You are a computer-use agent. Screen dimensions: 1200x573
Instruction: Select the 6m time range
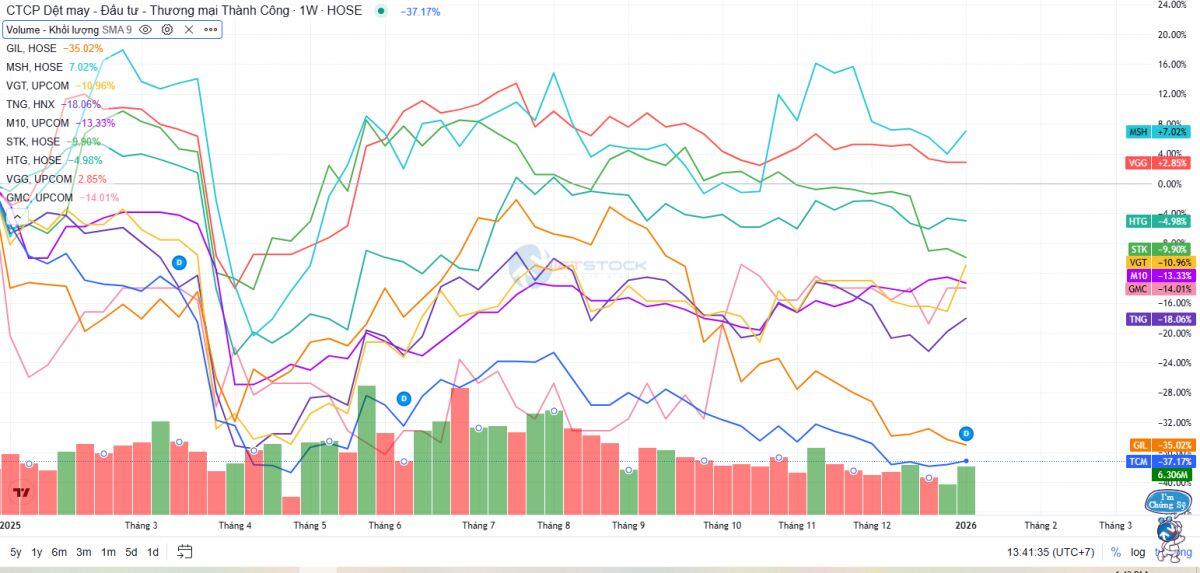[x=60, y=552]
